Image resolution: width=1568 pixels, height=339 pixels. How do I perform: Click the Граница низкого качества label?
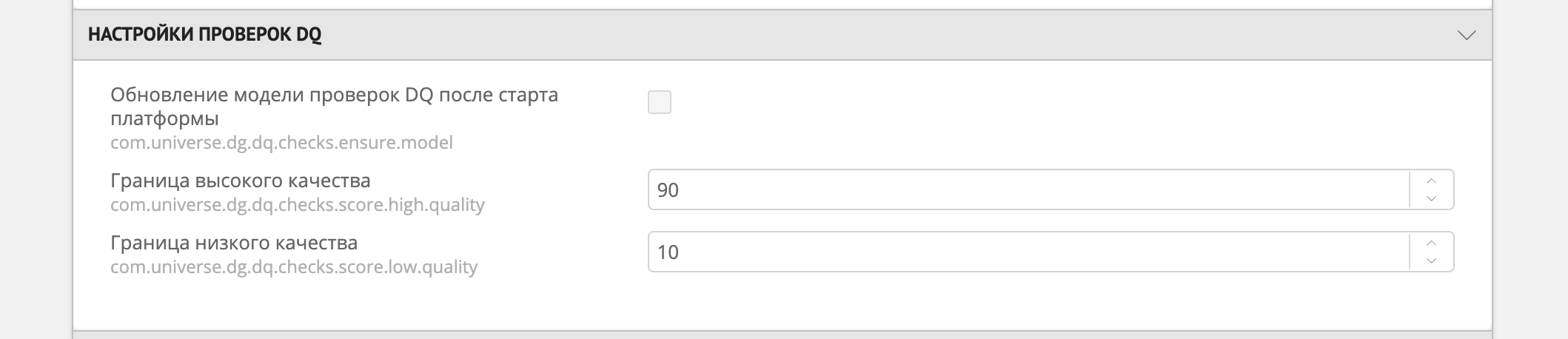pos(234,243)
